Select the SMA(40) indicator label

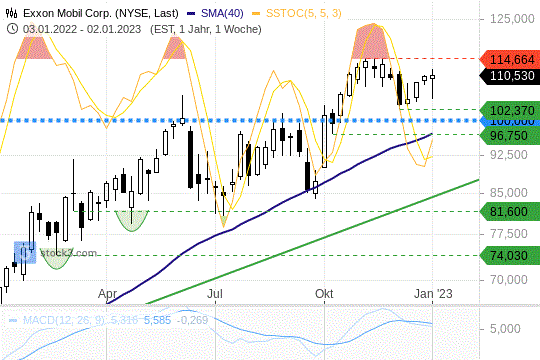click(x=222, y=13)
